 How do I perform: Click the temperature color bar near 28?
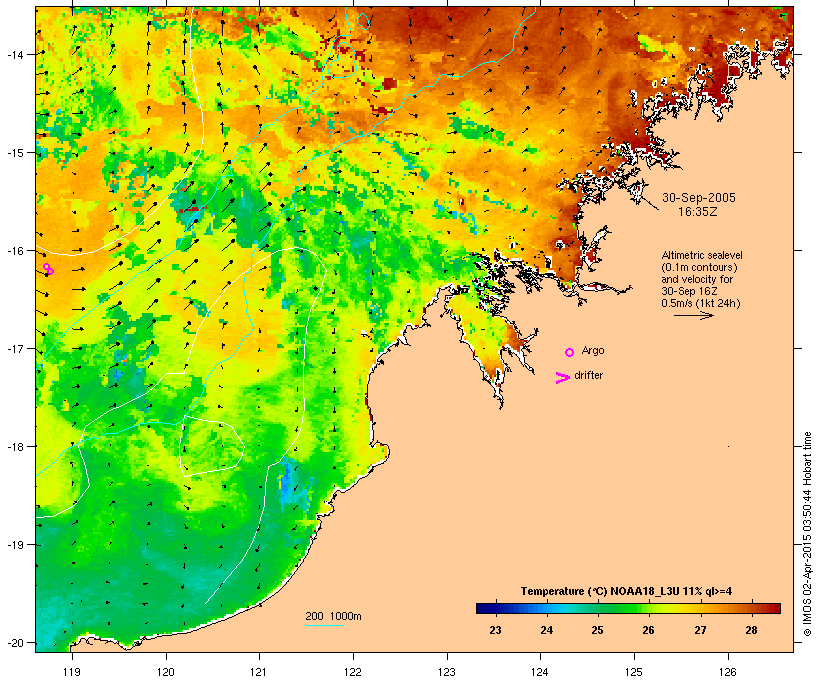pos(751,608)
